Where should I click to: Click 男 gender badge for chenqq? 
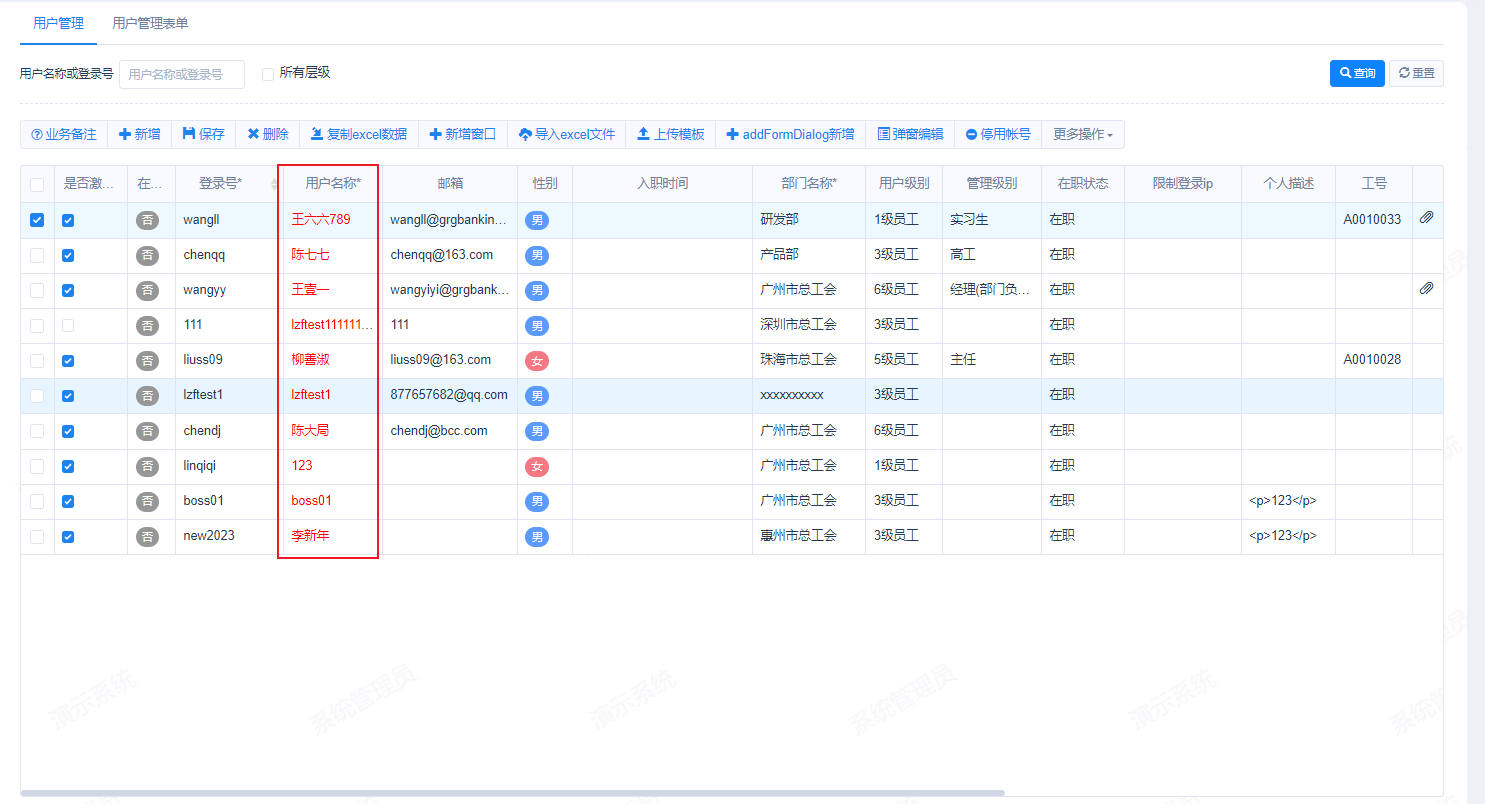pyautogui.click(x=537, y=255)
